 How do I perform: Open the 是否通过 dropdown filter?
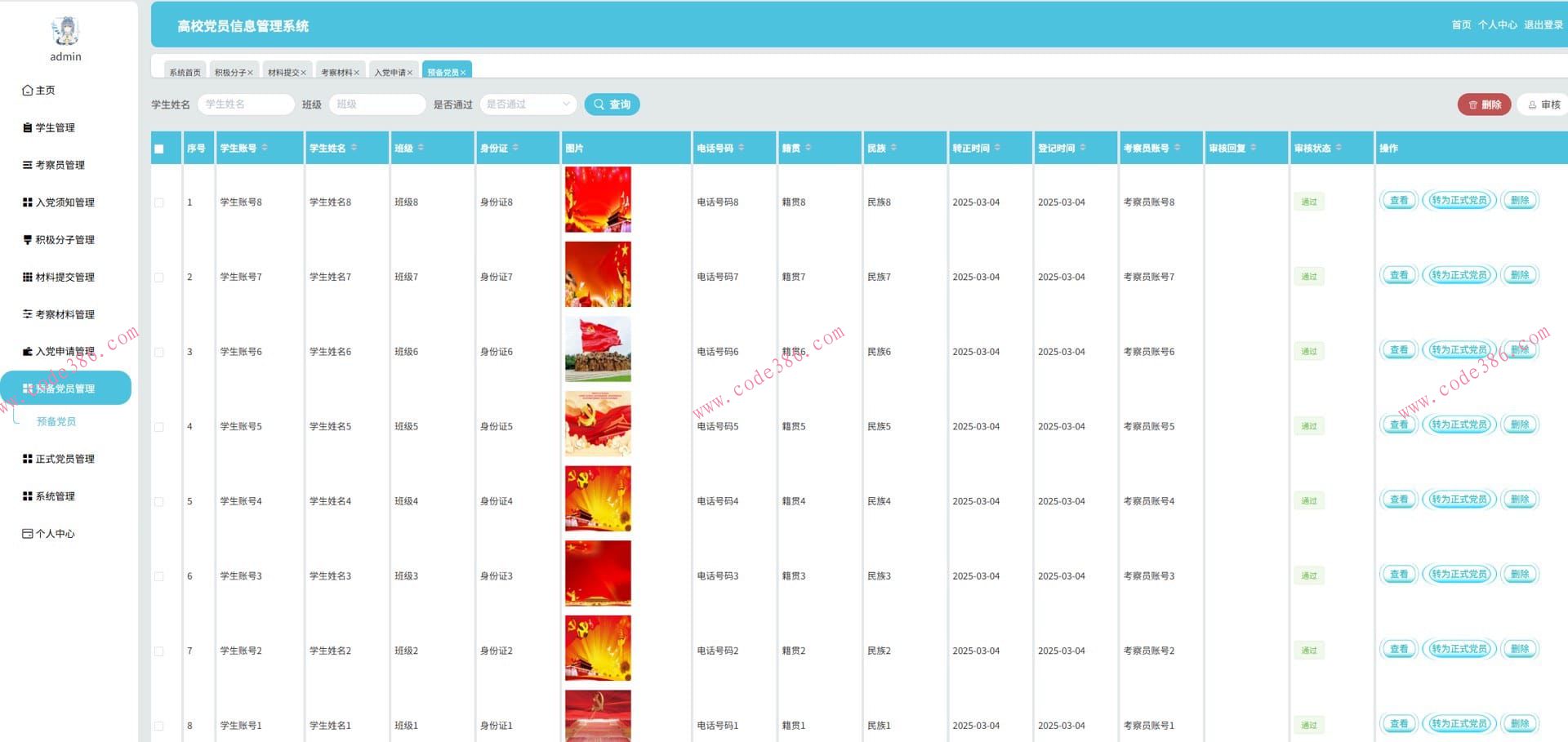[x=528, y=104]
